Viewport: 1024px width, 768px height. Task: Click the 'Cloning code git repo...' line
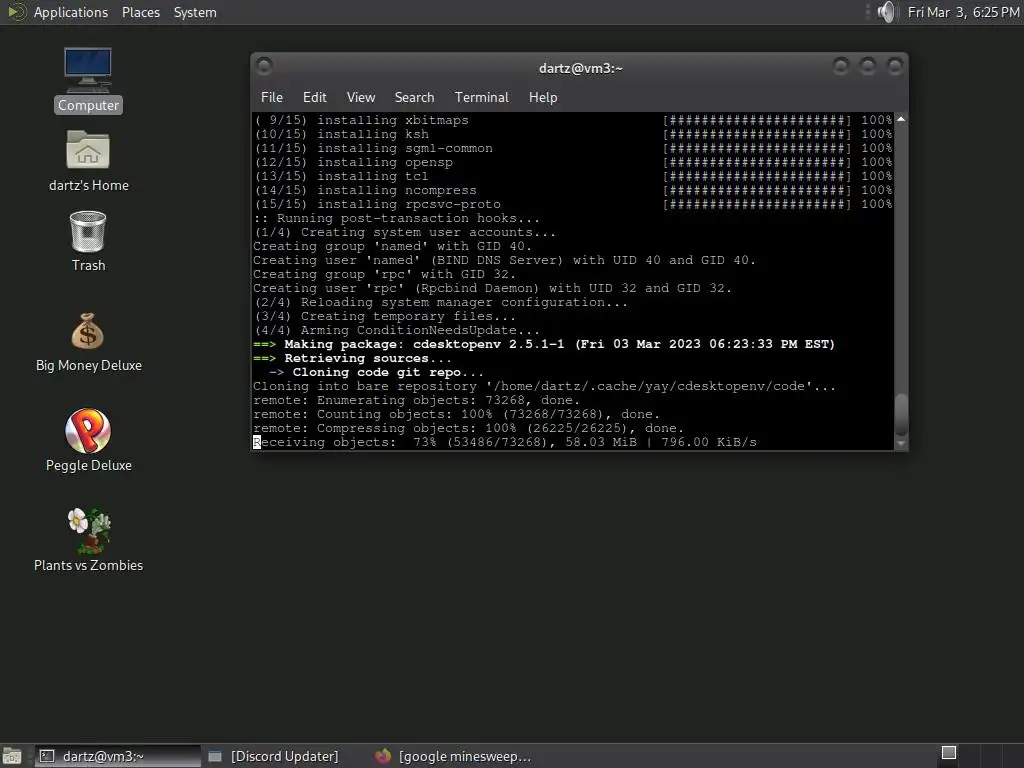click(x=376, y=372)
